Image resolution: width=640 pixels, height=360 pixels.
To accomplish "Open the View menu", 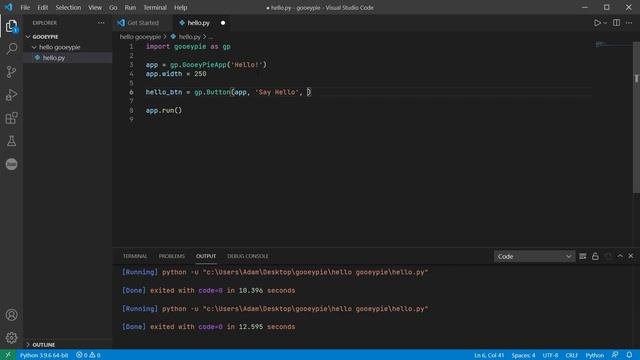I will click(95, 7).
